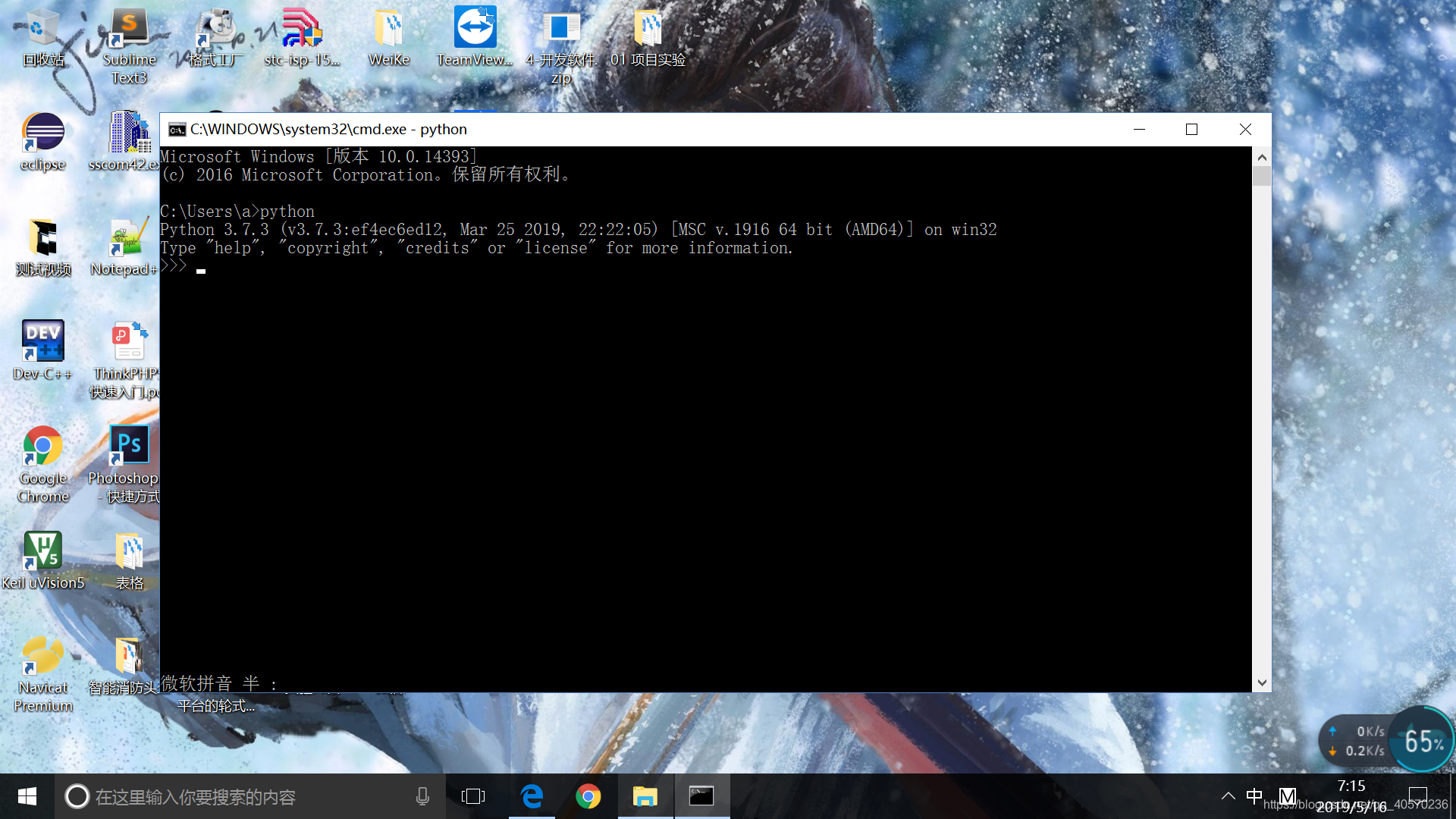Image resolution: width=1456 pixels, height=819 pixels.
Task: Click the Cortana search input box
Action: 243,796
